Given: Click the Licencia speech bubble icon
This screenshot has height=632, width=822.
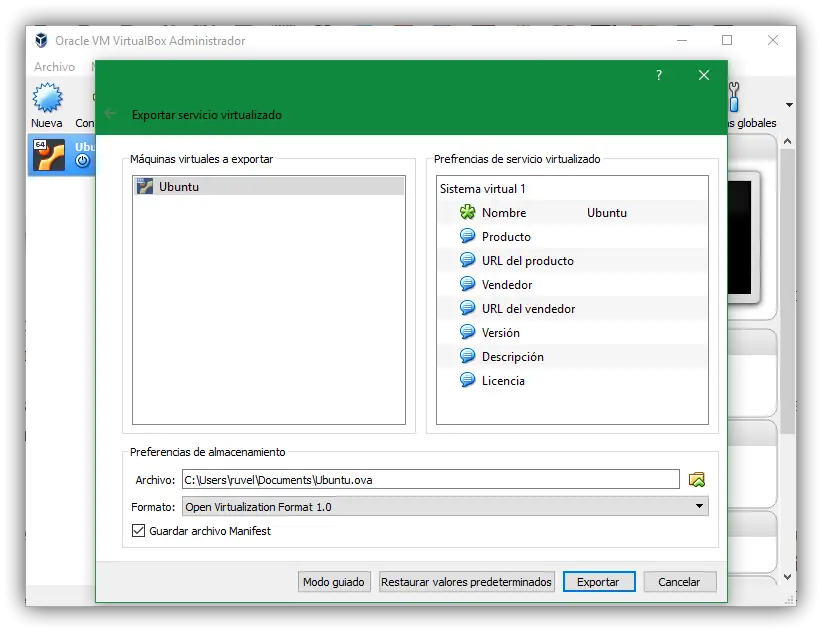Looking at the screenshot, I should point(467,380).
